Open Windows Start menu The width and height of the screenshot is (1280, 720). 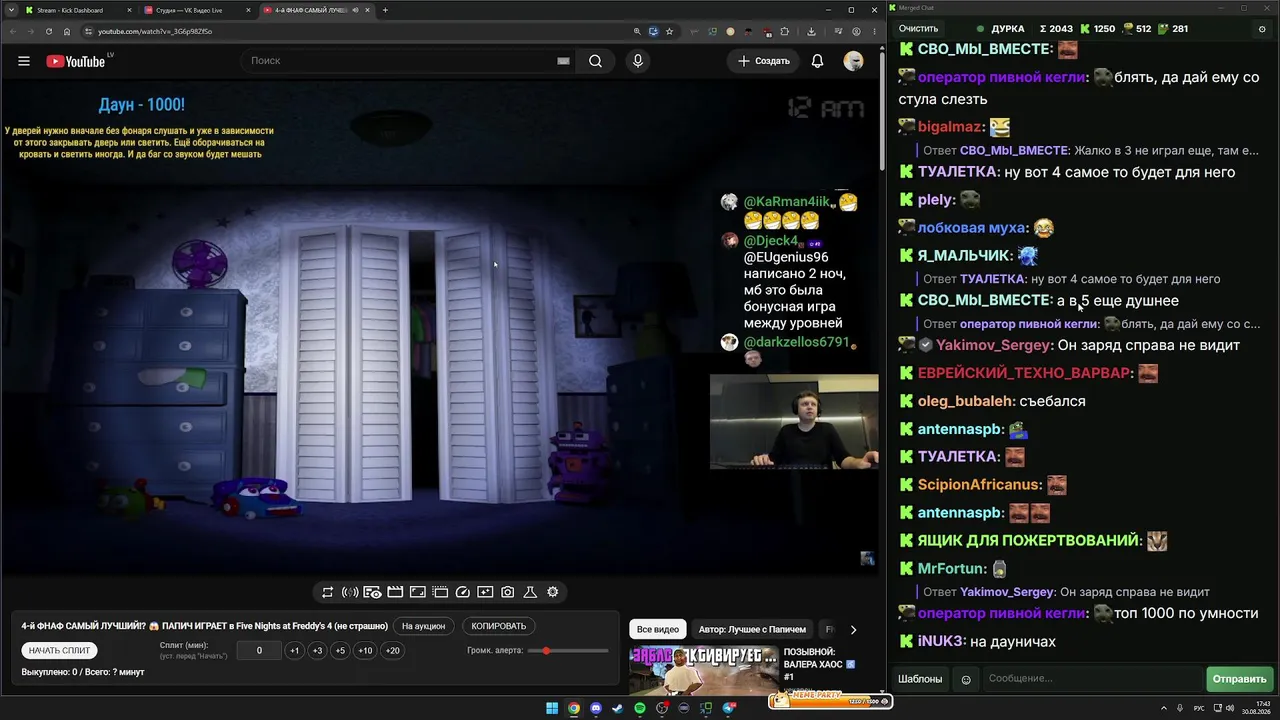coord(552,709)
